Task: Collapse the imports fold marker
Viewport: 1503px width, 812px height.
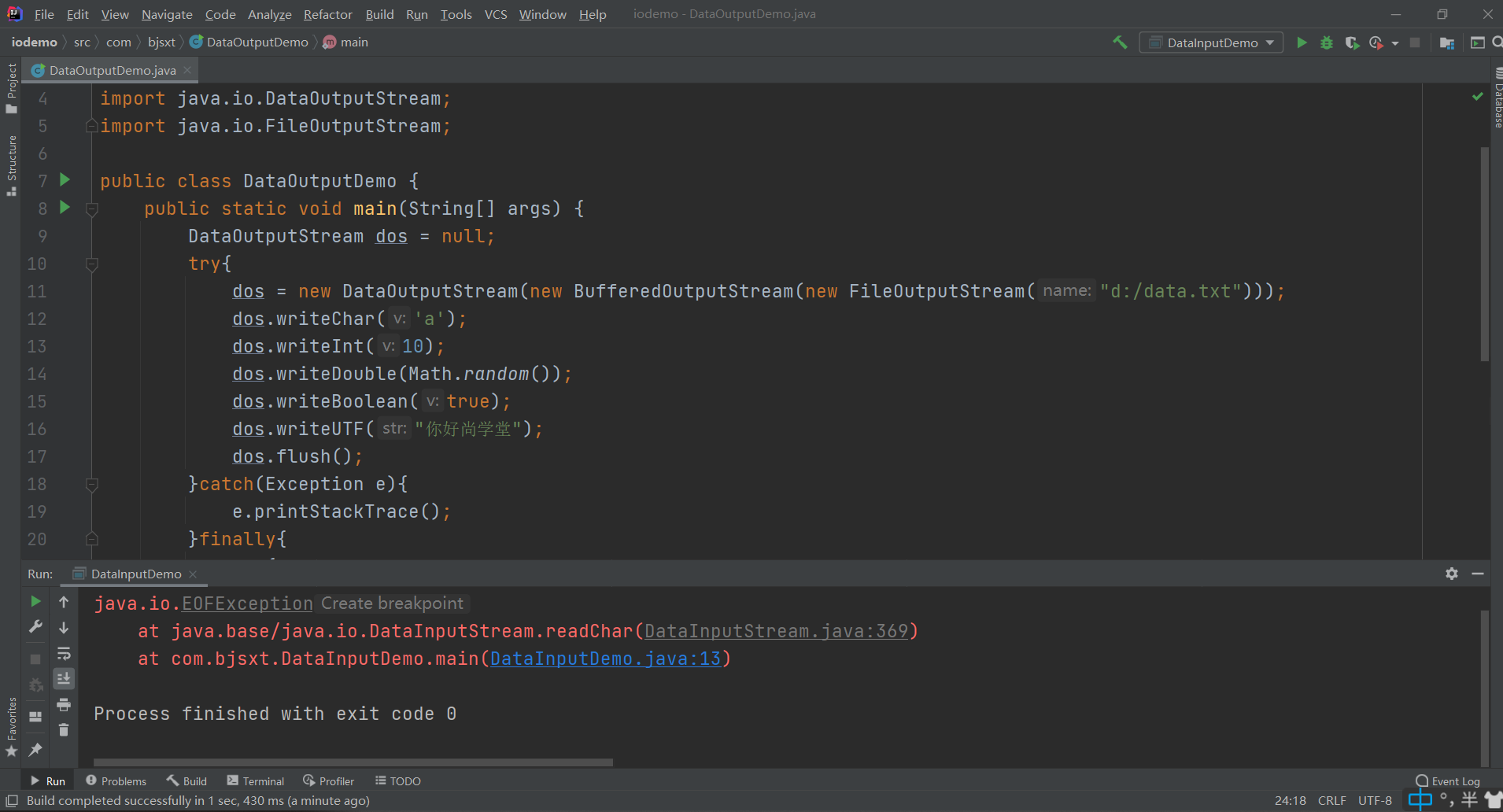Action: (x=91, y=126)
